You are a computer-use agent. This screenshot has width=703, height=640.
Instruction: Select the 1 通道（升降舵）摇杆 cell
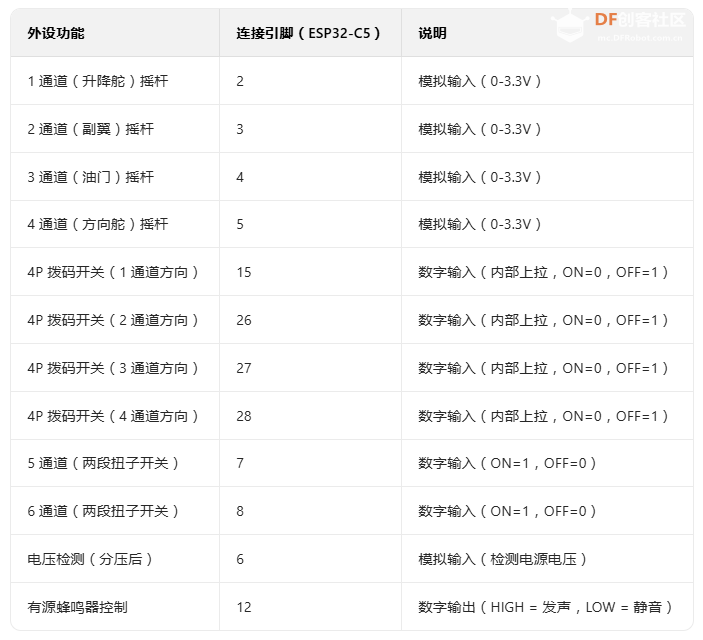tap(98, 81)
